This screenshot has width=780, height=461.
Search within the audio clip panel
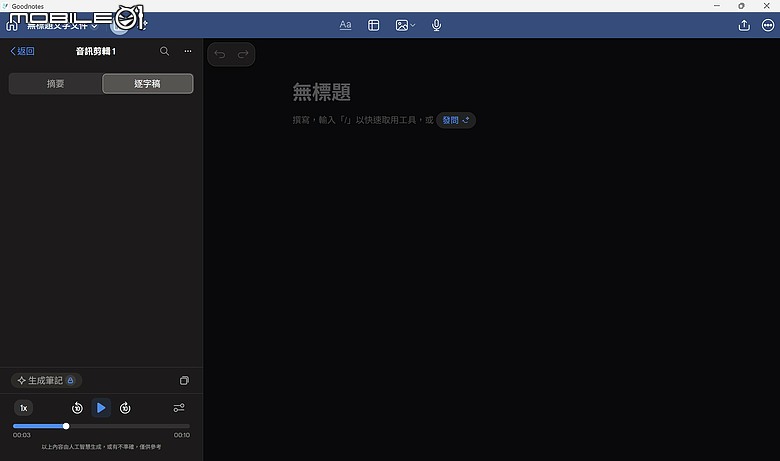pyautogui.click(x=164, y=51)
